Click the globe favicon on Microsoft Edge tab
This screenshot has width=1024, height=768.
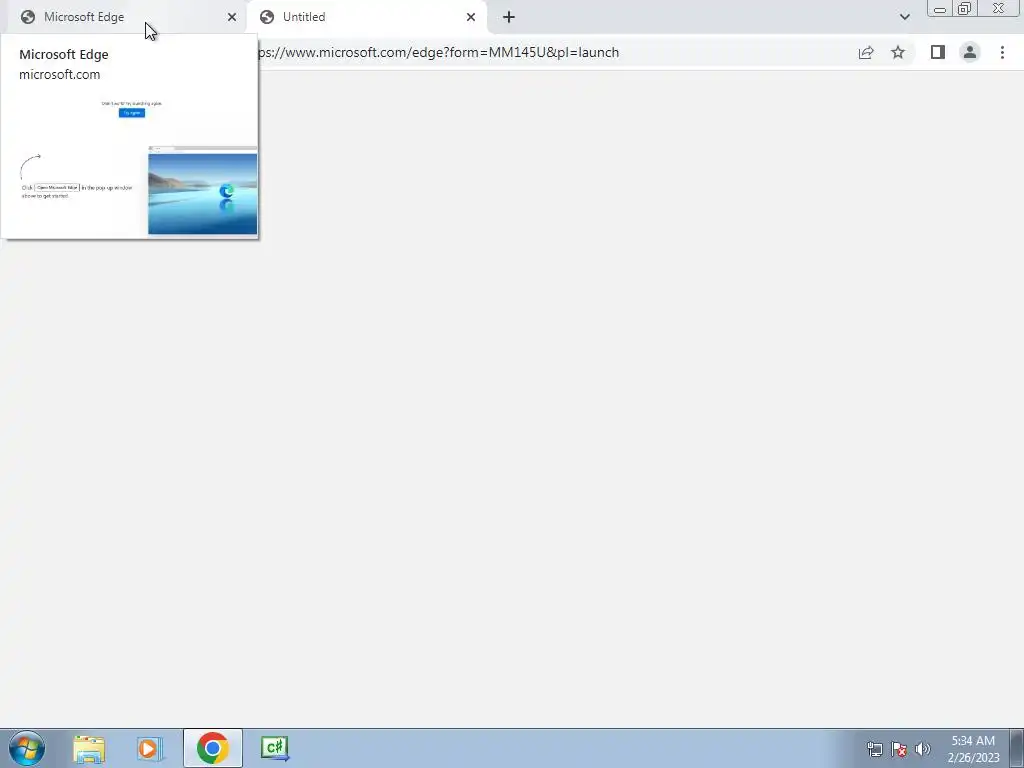[x=27, y=17]
